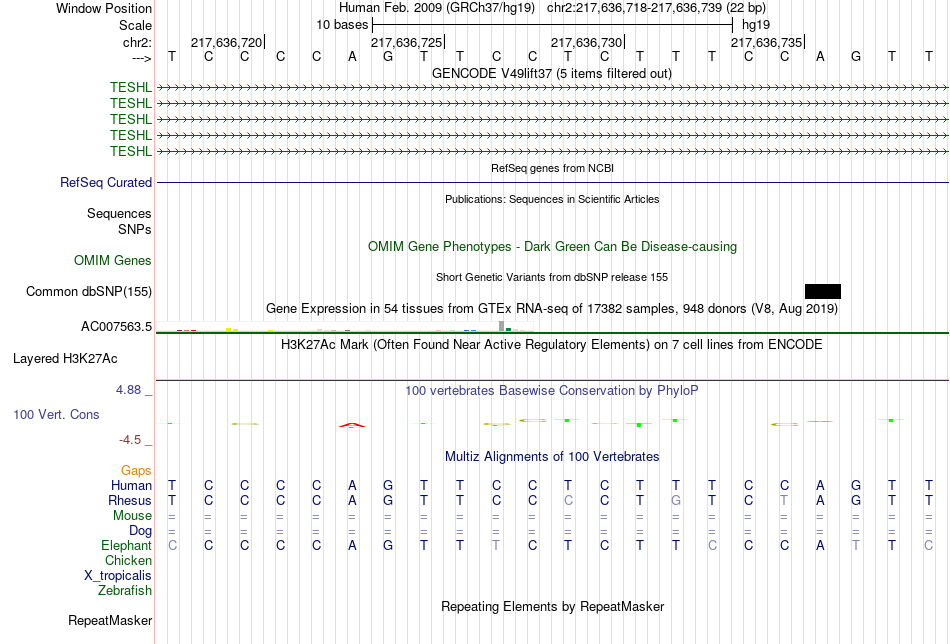Click the X_tropicalis alignment row label
Image resolution: width=950 pixels, height=644 pixels.
pos(118,576)
